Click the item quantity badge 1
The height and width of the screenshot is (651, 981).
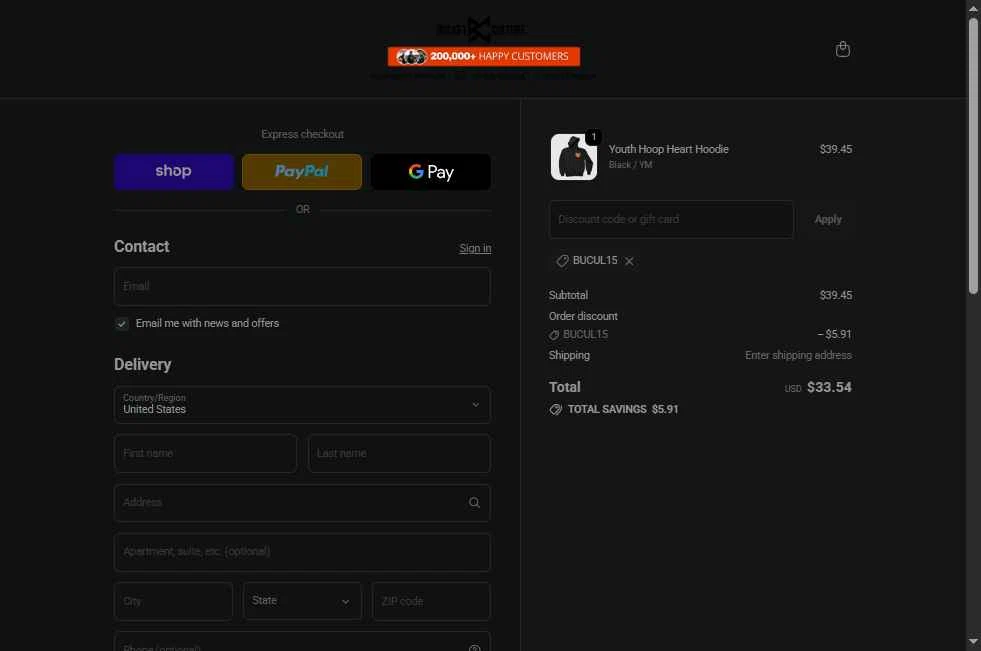click(594, 137)
